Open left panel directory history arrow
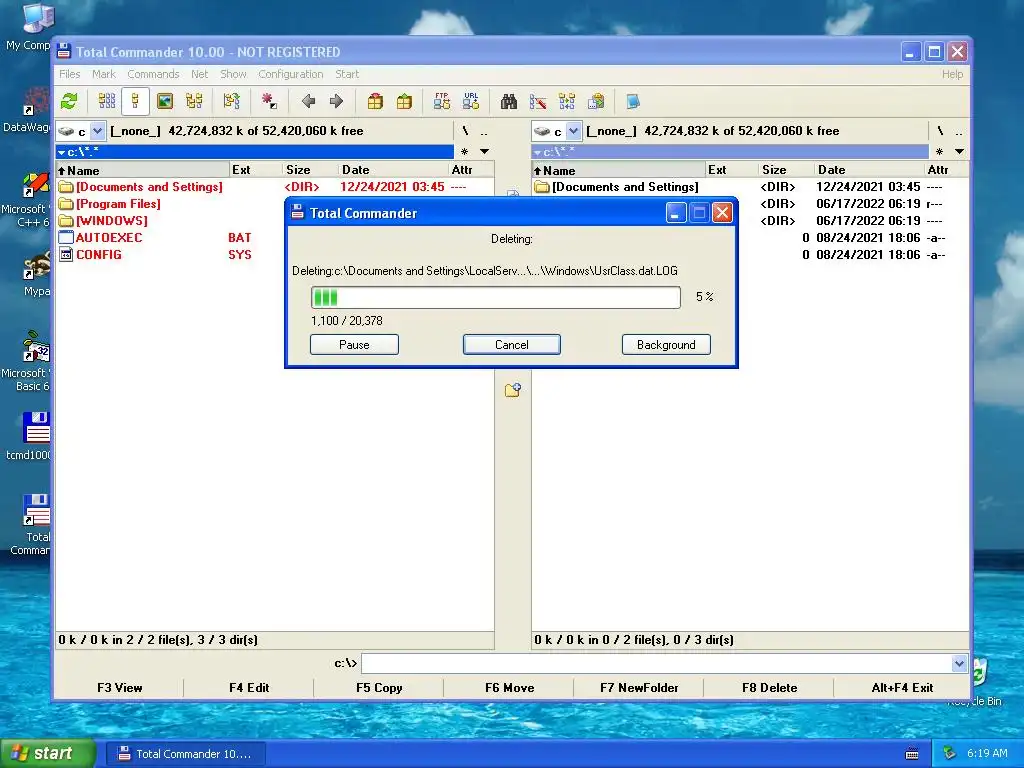The width and height of the screenshot is (1024, 768). click(x=485, y=152)
